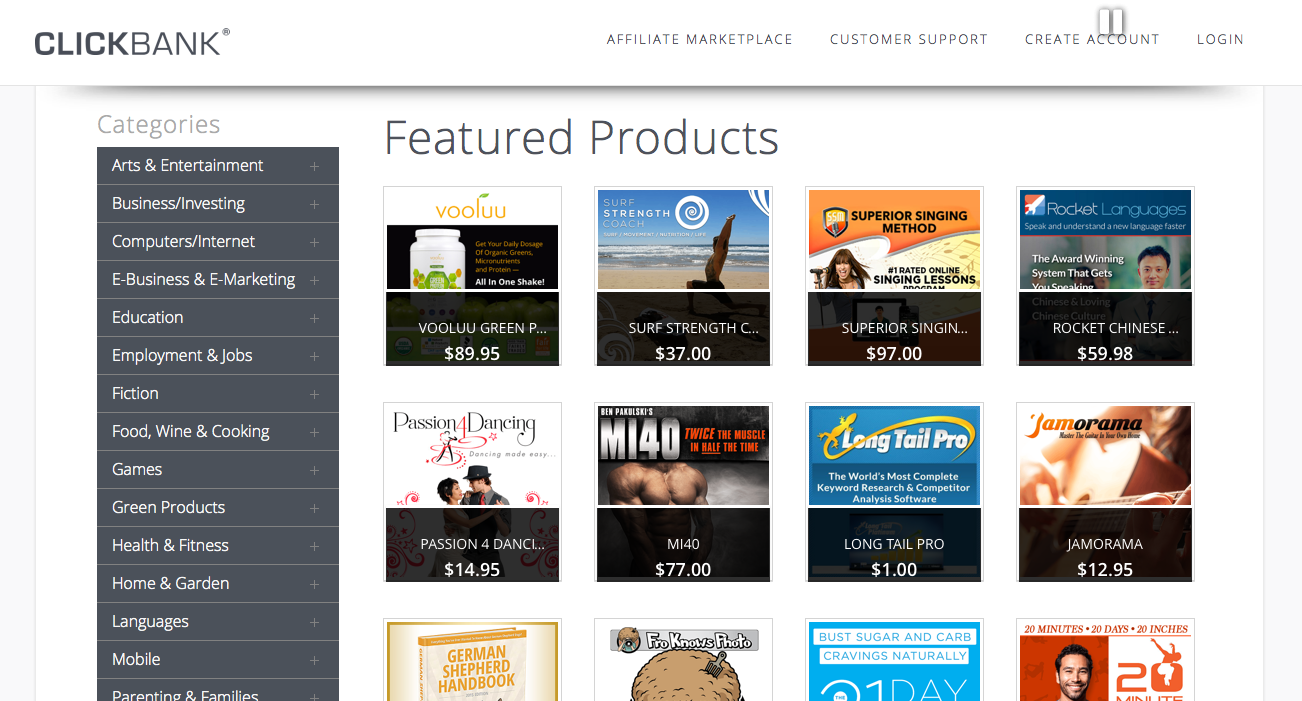Expand Green Products plus icon

coord(314,508)
